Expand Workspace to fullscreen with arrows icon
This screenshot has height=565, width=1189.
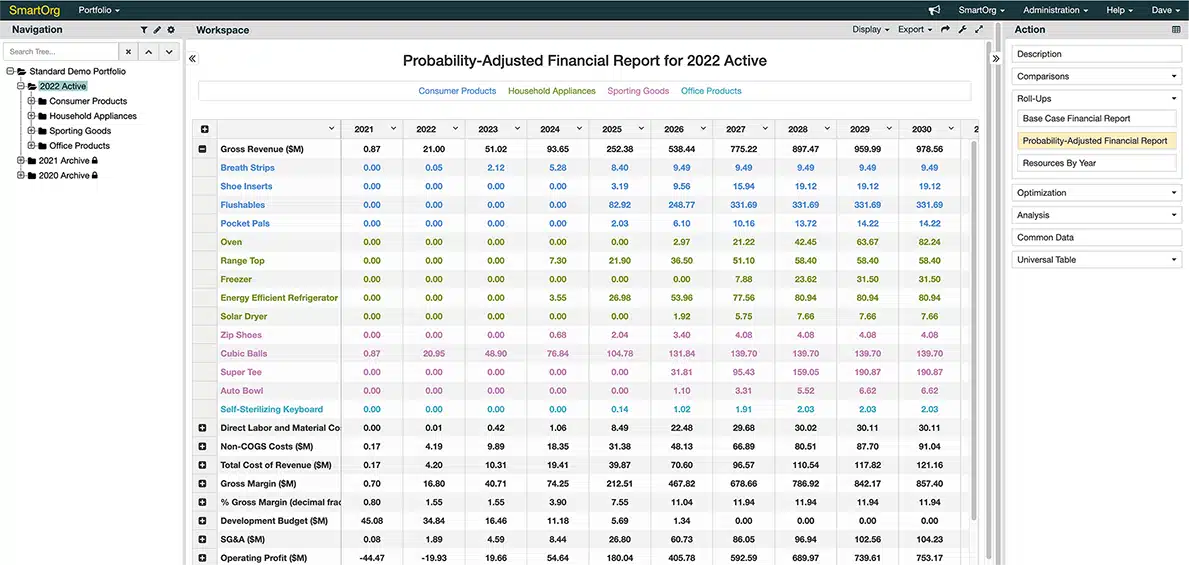click(x=979, y=30)
